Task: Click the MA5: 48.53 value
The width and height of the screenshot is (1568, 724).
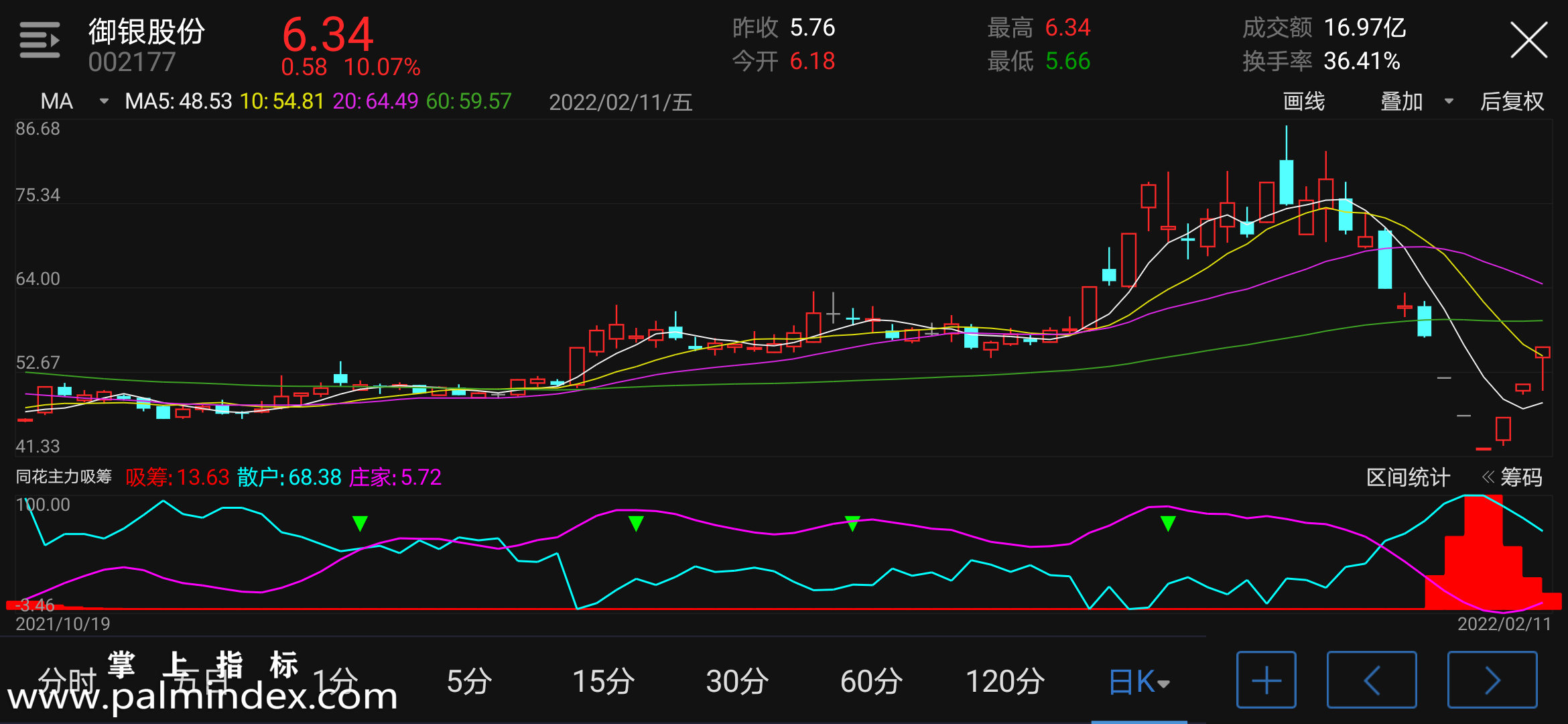Action: tap(178, 101)
